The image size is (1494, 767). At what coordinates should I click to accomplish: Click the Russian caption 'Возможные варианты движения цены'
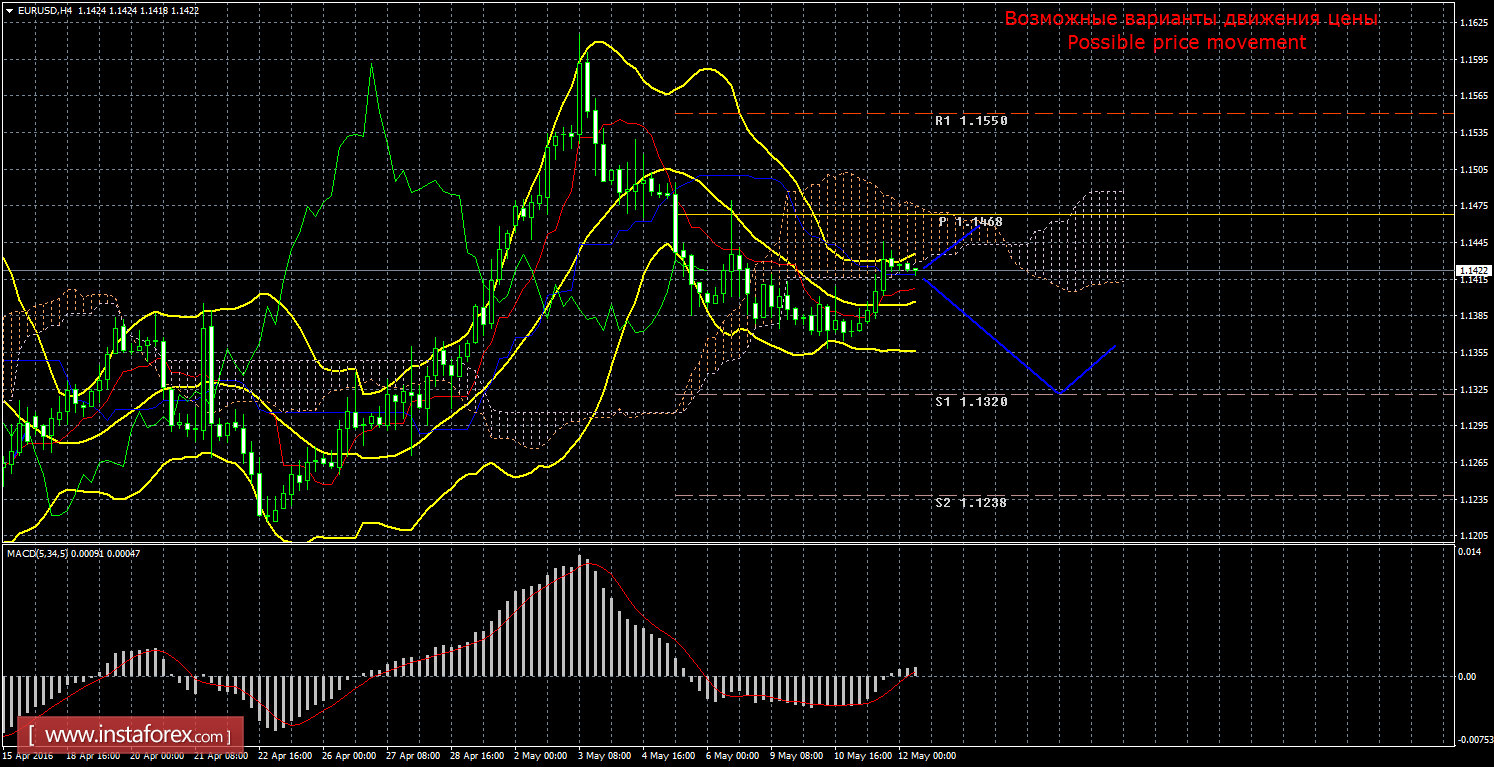[x=1191, y=19]
